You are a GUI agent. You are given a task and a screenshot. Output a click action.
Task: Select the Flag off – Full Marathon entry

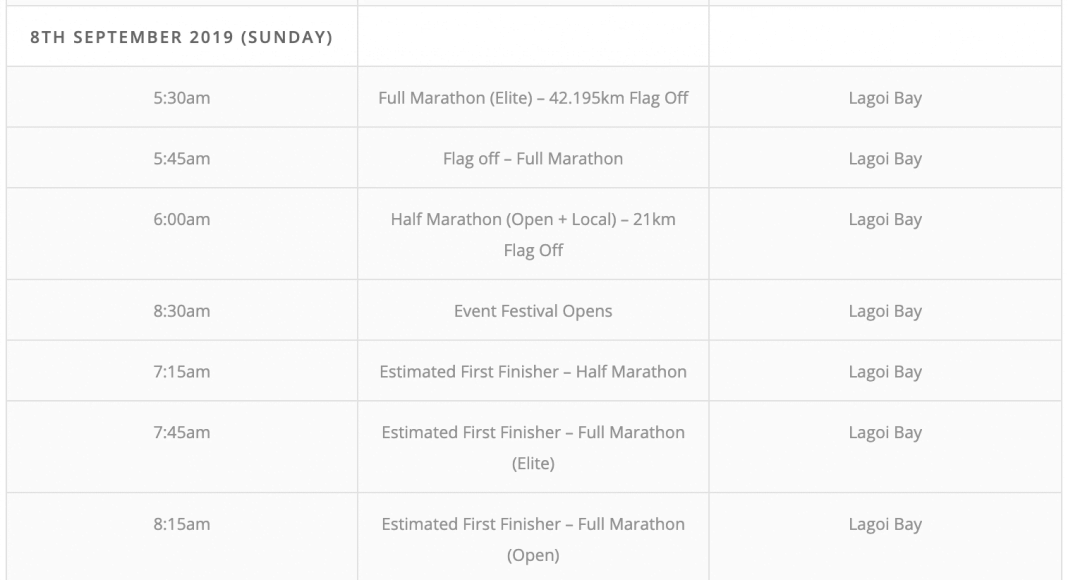tap(533, 158)
